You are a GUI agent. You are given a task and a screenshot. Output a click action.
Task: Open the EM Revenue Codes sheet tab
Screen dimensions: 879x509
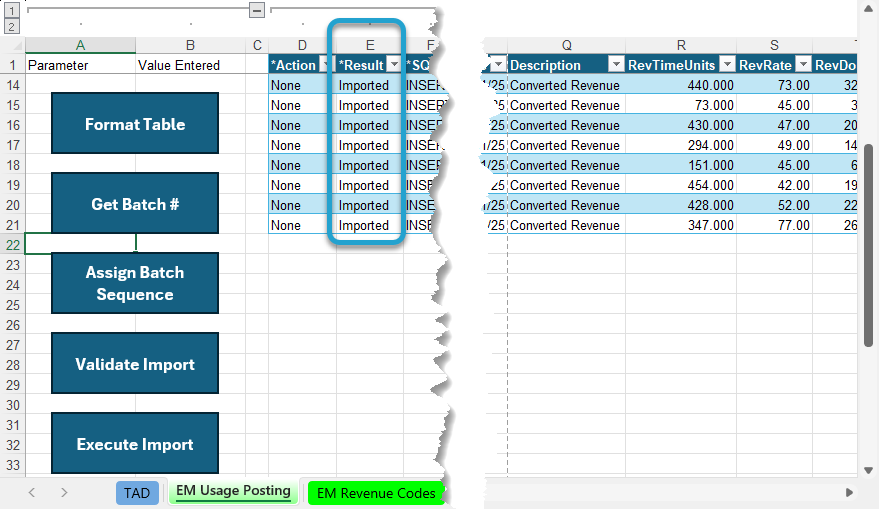click(x=376, y=493)
